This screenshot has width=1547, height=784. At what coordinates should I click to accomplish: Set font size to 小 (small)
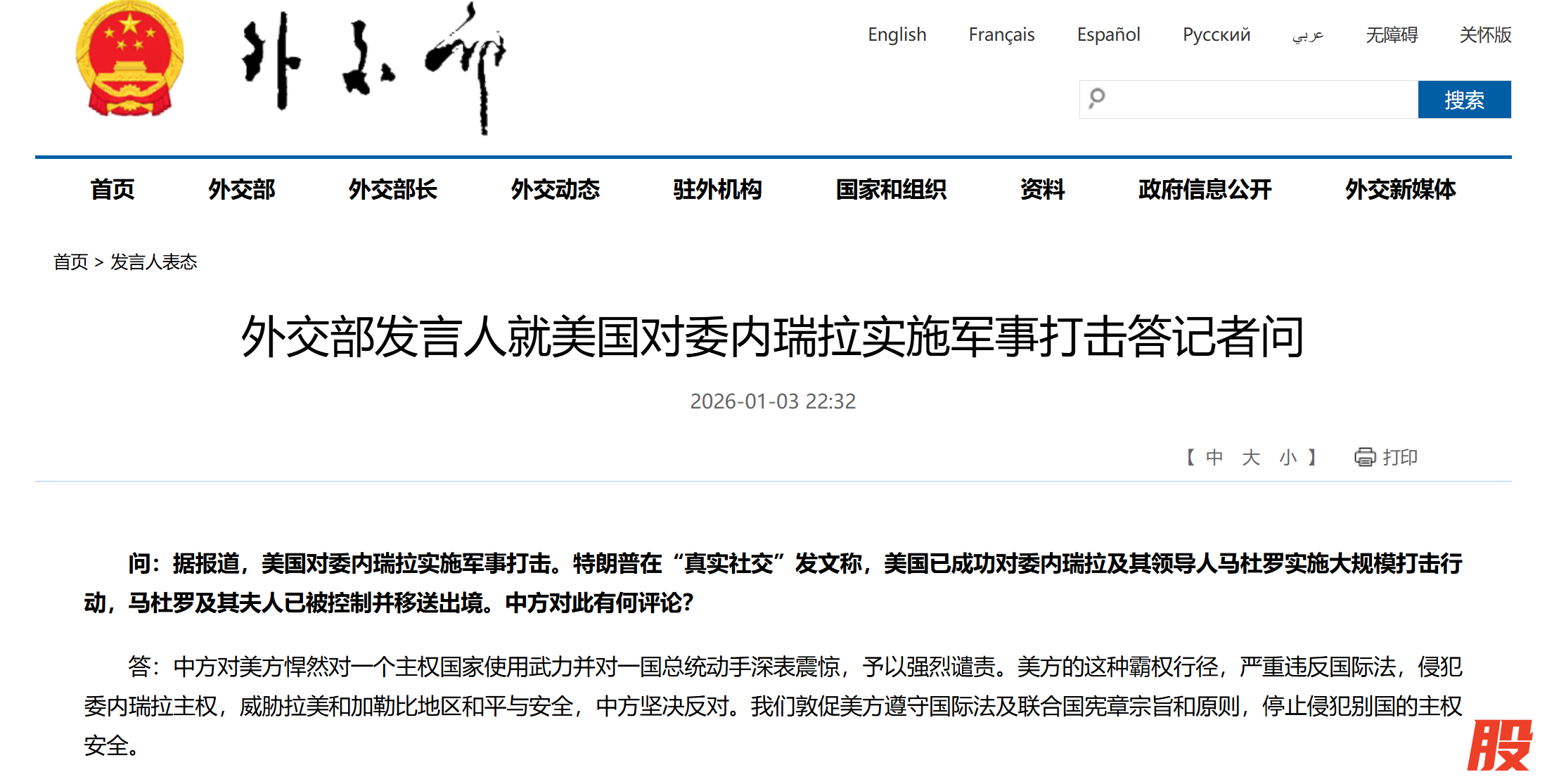(1288, 458)
